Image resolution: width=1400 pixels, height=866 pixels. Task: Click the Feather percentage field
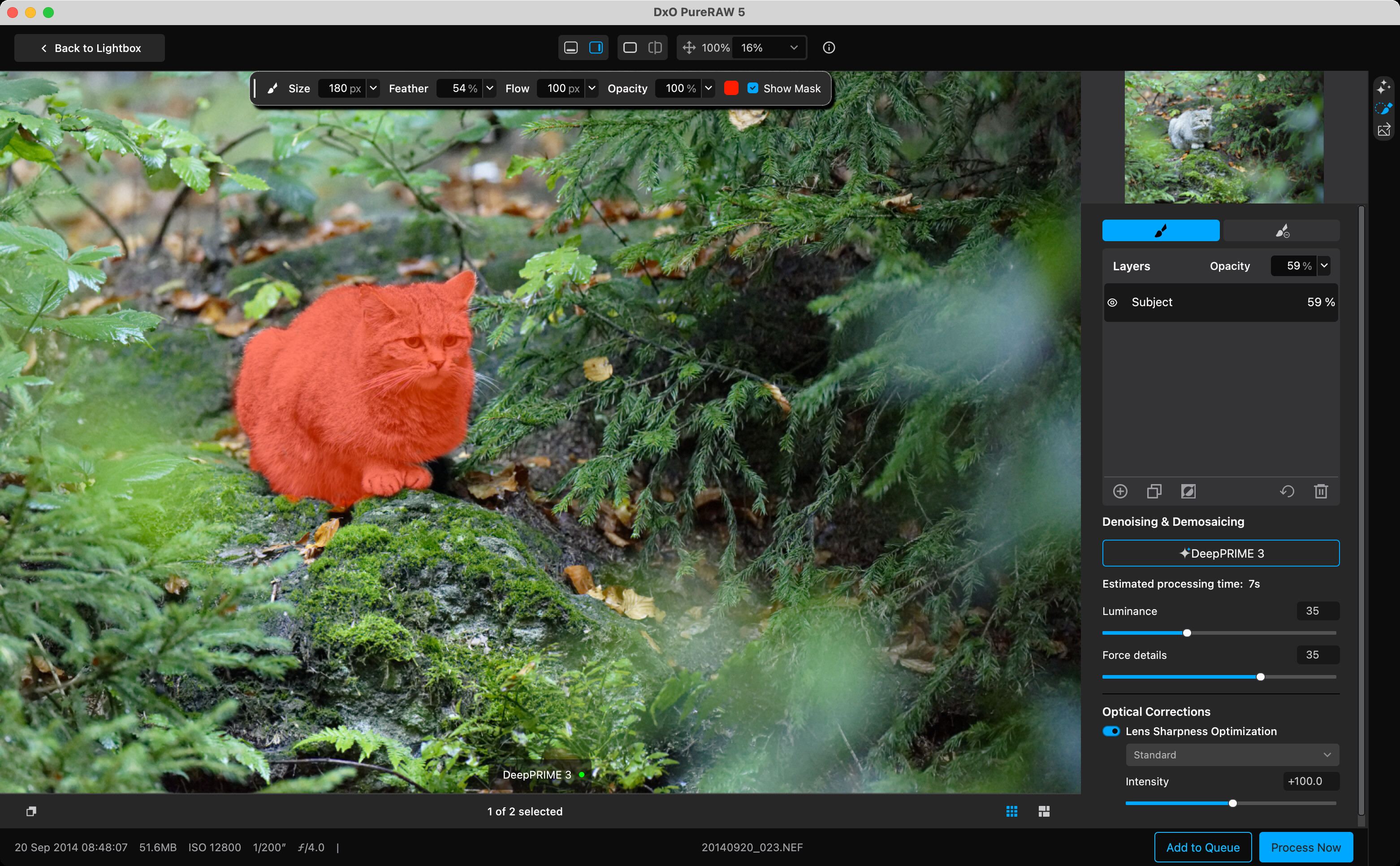click(460, 88)
